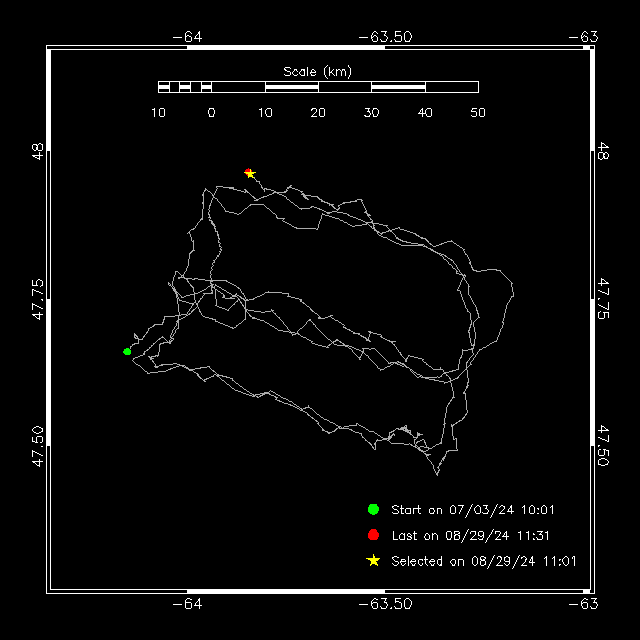Select the 'Last on 08/29/24 11:31' legend text
This screenshot has height=640, width=640.
coord(471,536)
